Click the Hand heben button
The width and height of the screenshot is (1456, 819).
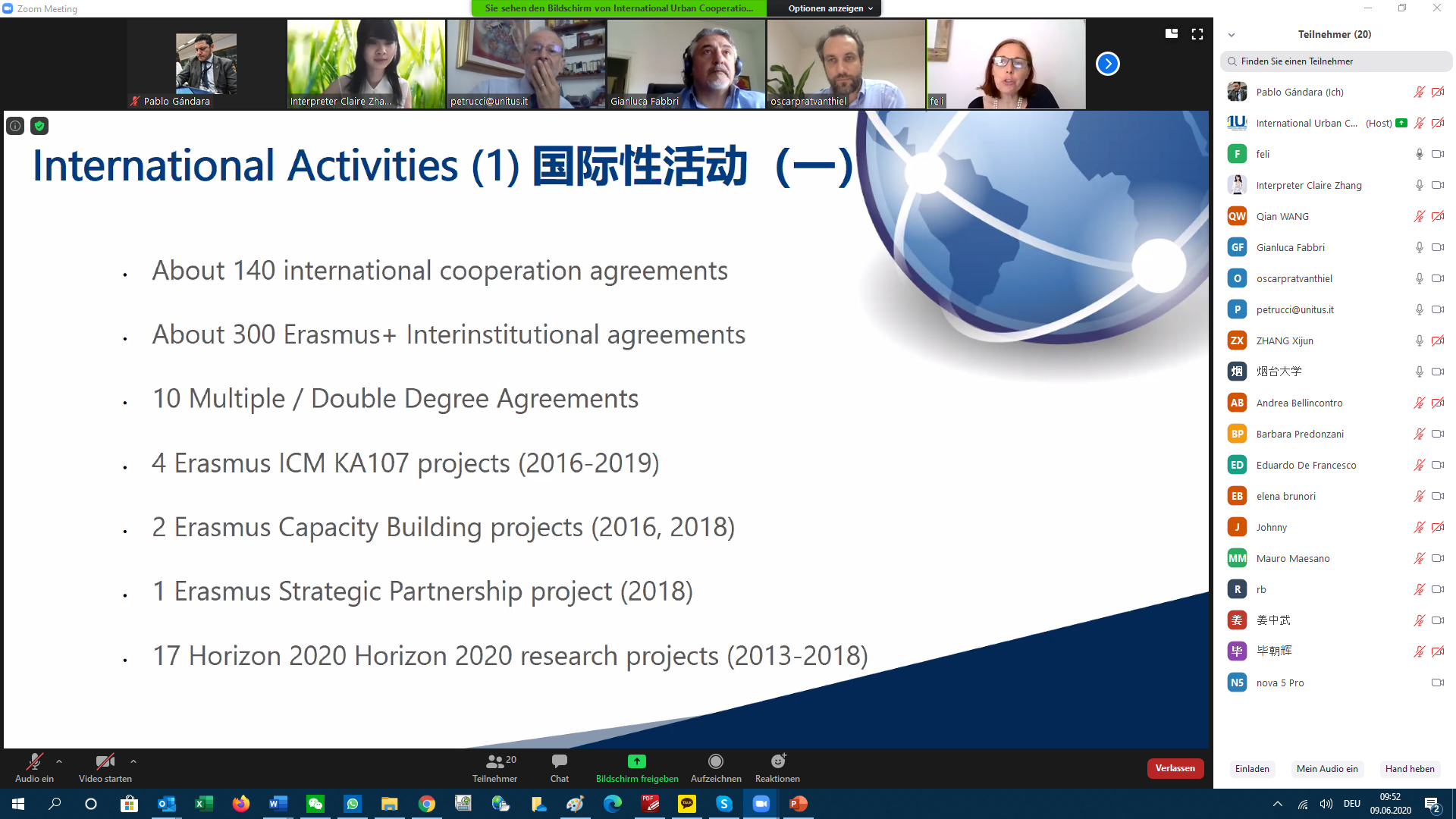tap(1409, 769)
